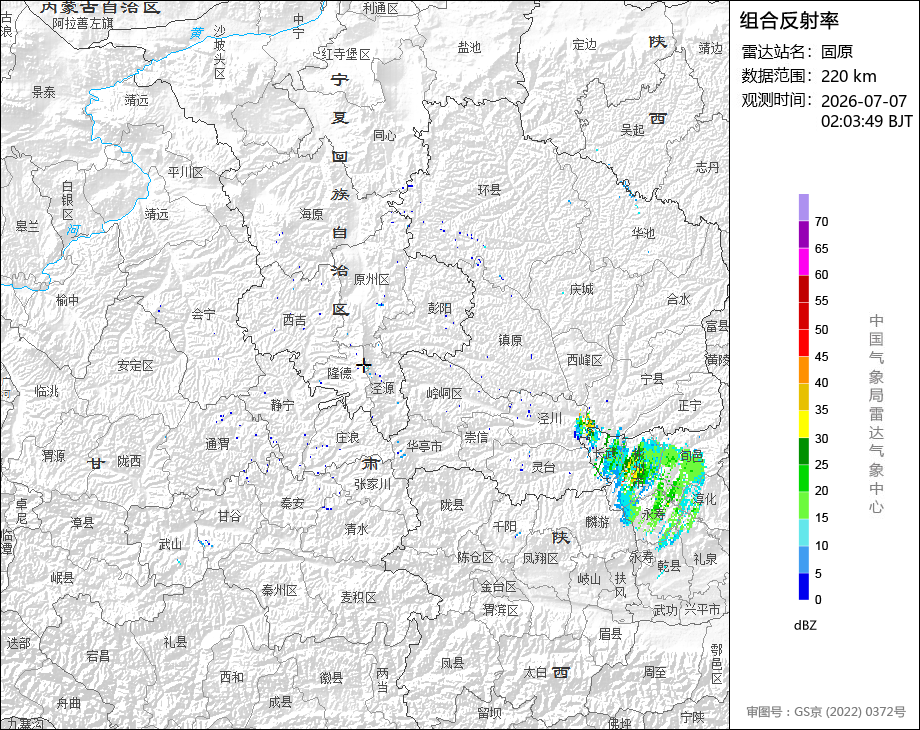
Task: Select the radar station name 固原
Action: click(837, 52)
